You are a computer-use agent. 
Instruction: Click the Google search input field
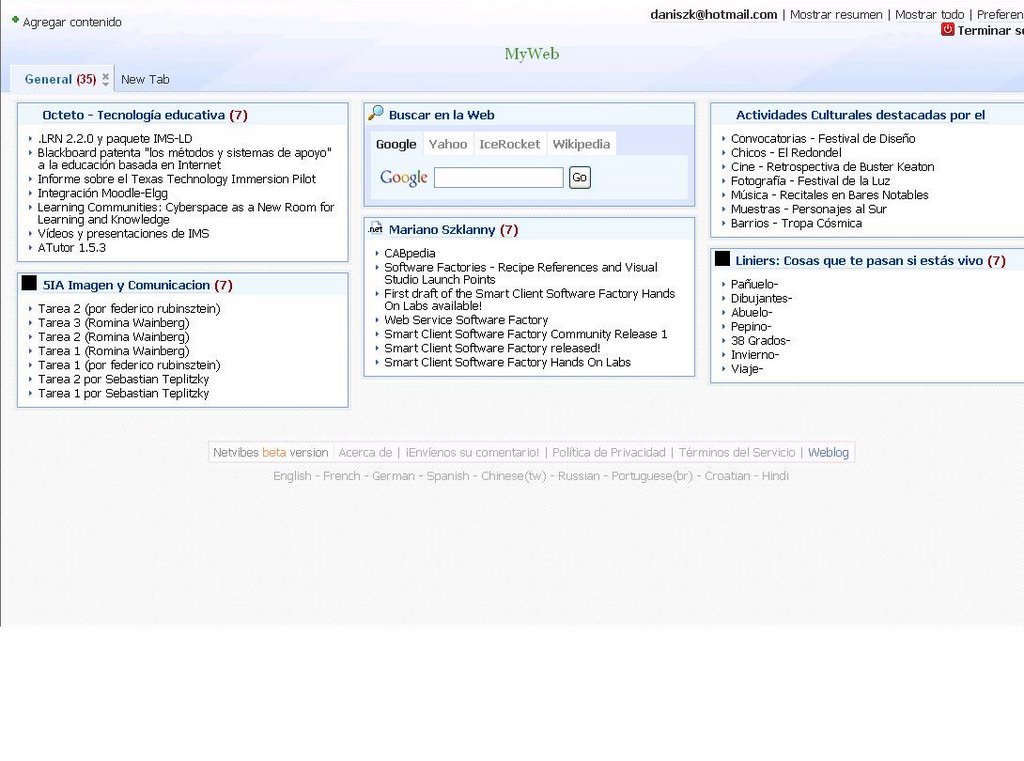point(499,178)
